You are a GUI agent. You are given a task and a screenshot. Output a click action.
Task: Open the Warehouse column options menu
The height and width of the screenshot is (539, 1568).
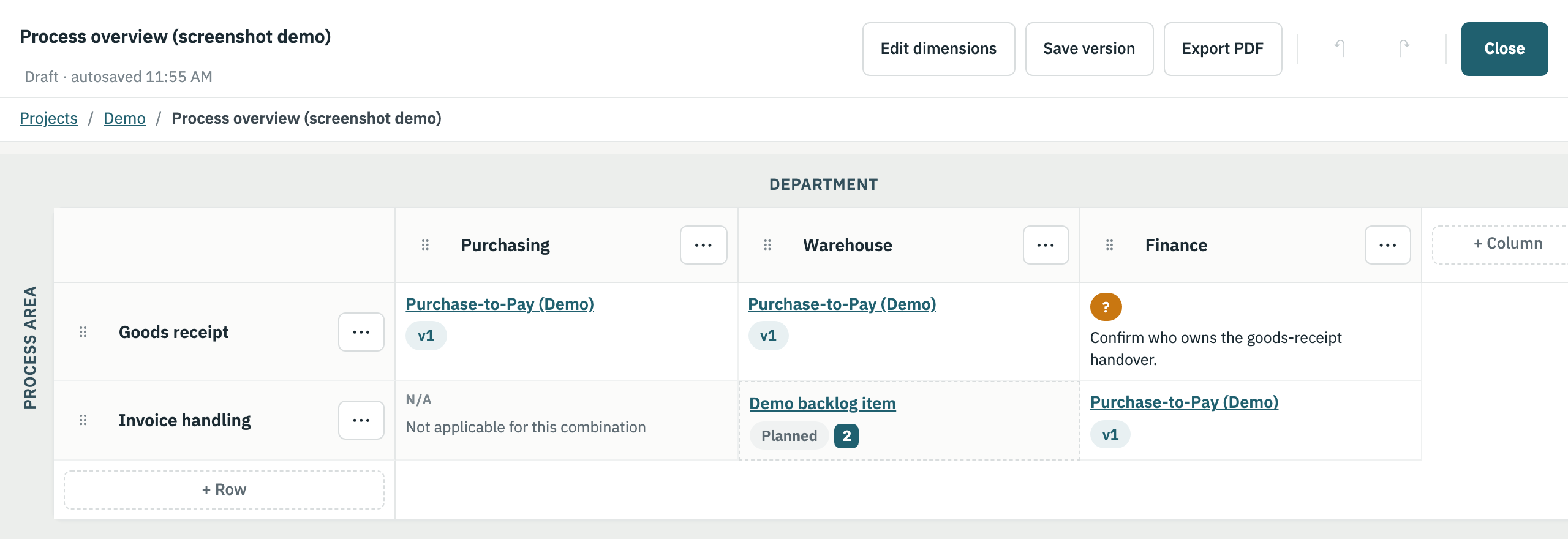coord(1046,245)
